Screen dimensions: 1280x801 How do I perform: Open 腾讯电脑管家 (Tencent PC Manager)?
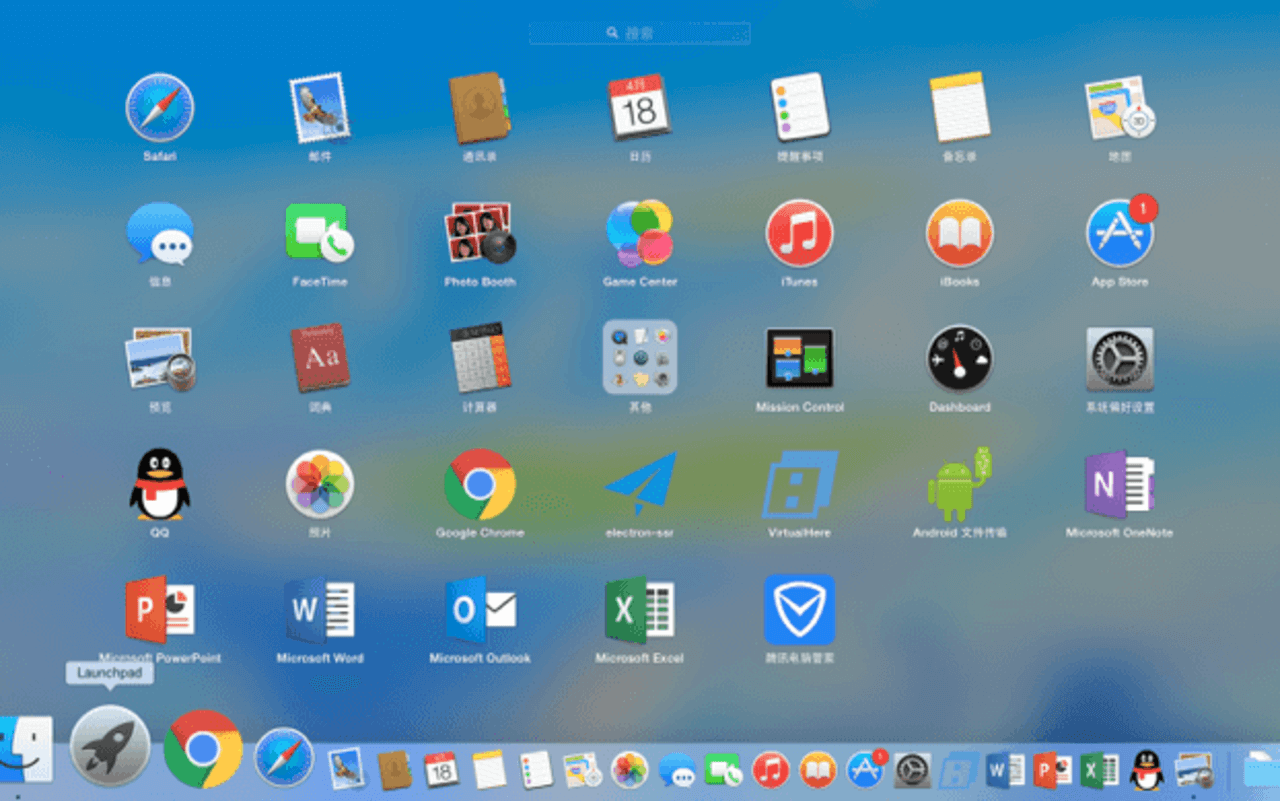coord(800,609)
